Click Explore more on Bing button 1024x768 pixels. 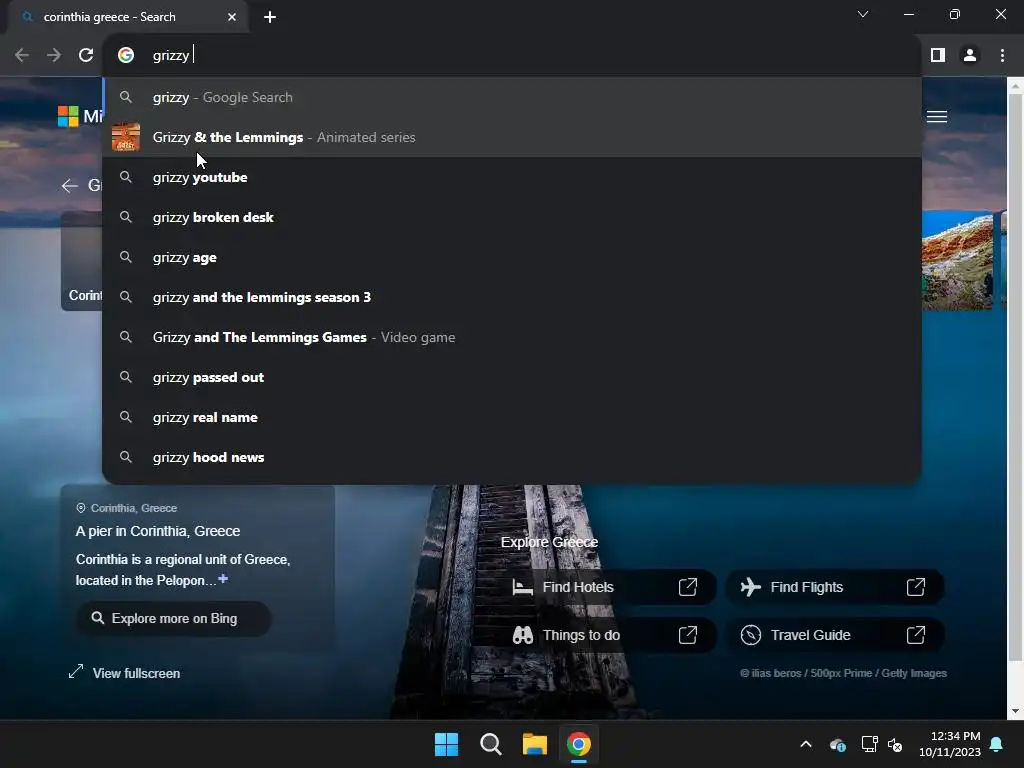tap(173, 618)
